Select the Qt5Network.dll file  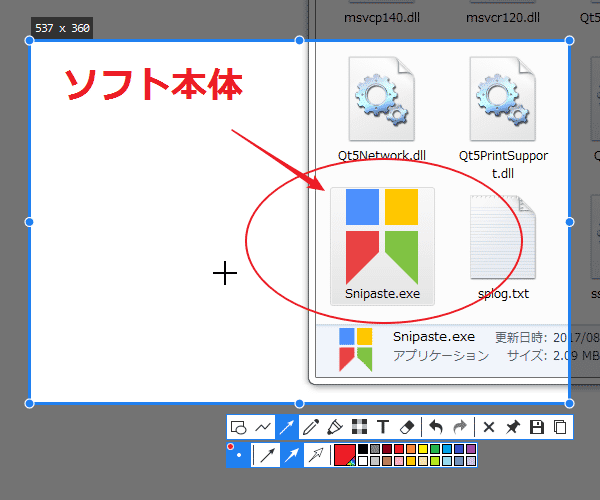click(x=382, y=109)
